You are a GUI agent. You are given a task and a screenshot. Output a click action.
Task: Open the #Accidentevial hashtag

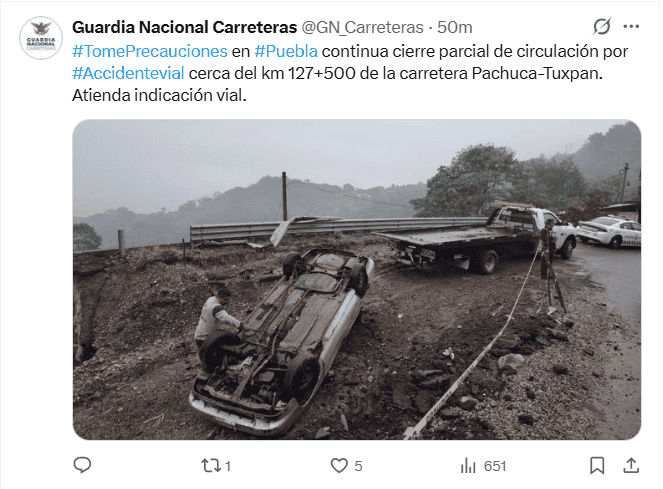(x=128, y=74)
